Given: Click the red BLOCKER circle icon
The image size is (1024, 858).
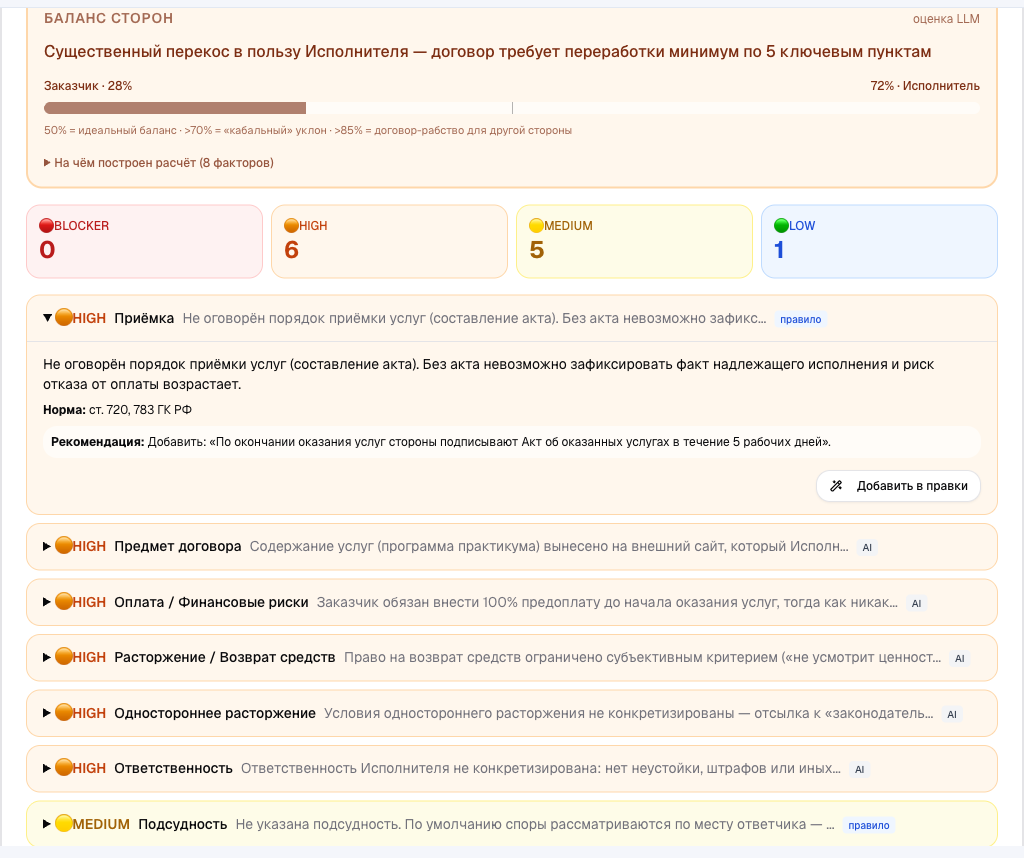Looking at the screenshot, I should tap(46, 226).
